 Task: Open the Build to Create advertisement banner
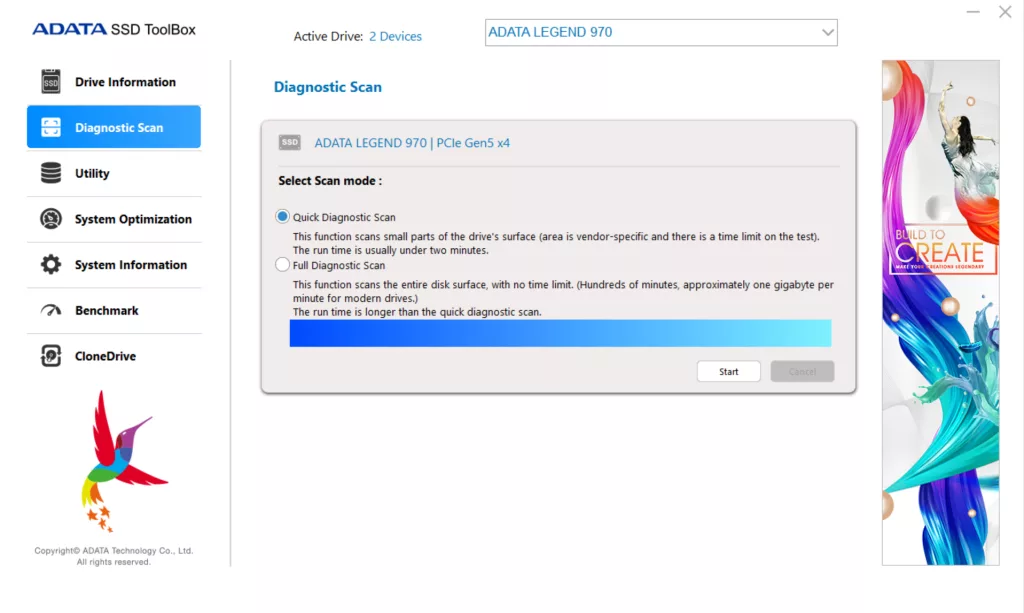click(x=940, y=313)
